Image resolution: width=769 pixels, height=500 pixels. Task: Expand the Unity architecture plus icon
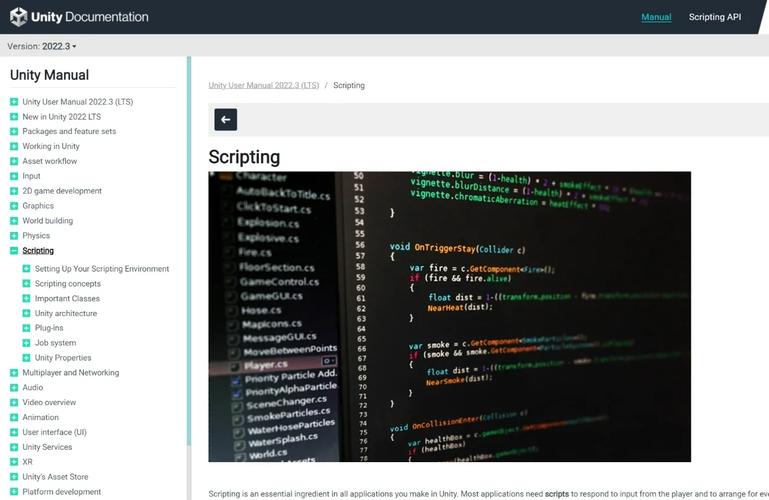tap(26, 313)
